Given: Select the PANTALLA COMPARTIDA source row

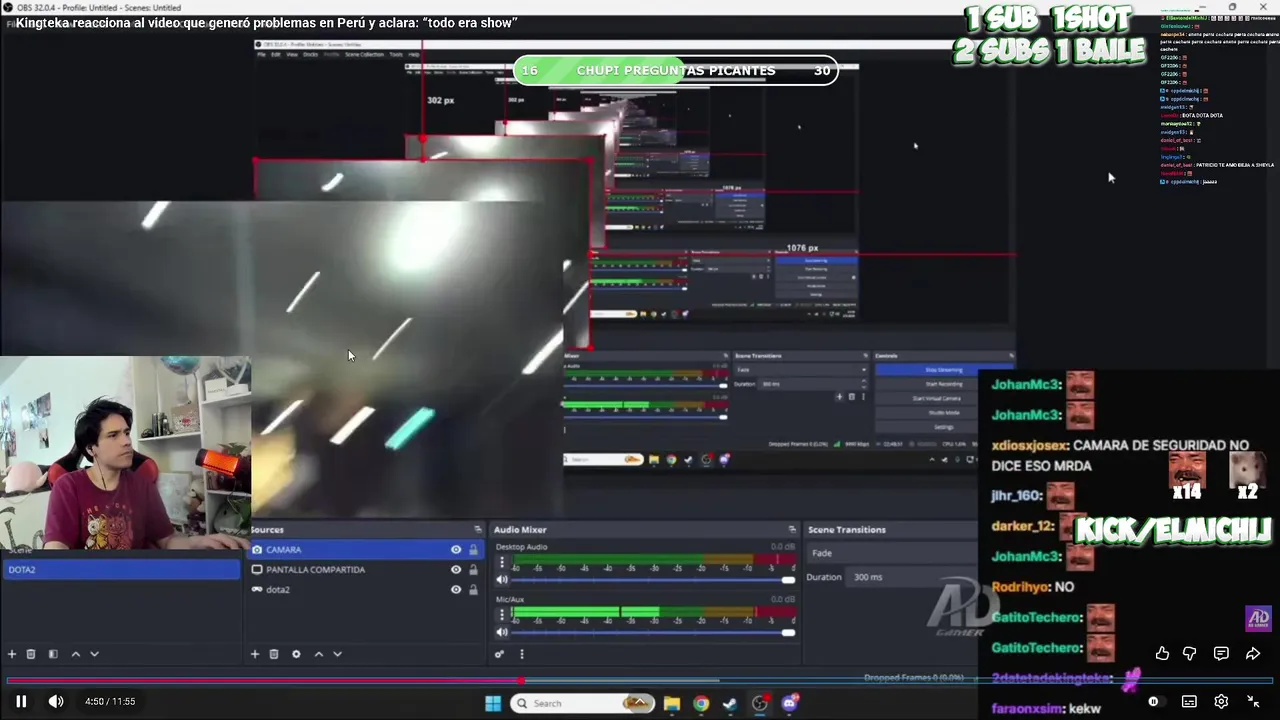Looking at the screenshot, I should 364,569.
